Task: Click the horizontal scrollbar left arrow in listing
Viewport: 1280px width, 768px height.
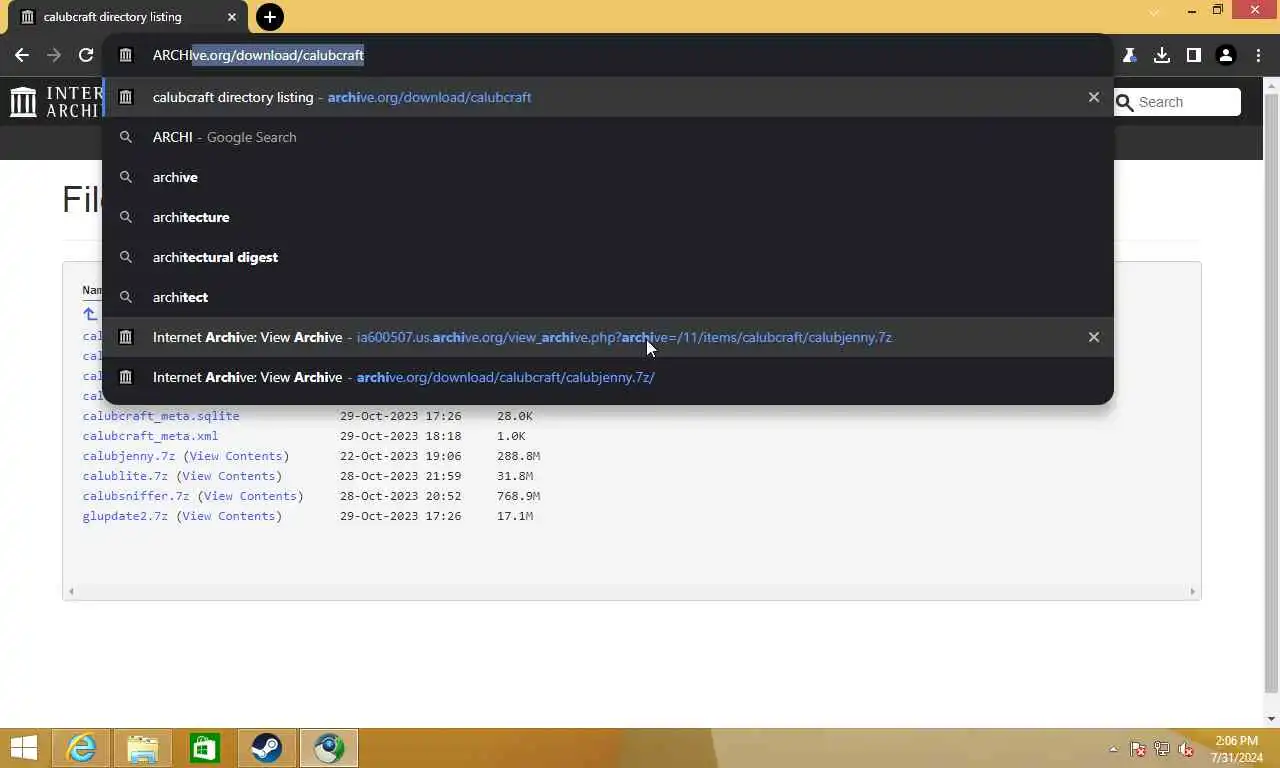Action: tap(70, 592)
